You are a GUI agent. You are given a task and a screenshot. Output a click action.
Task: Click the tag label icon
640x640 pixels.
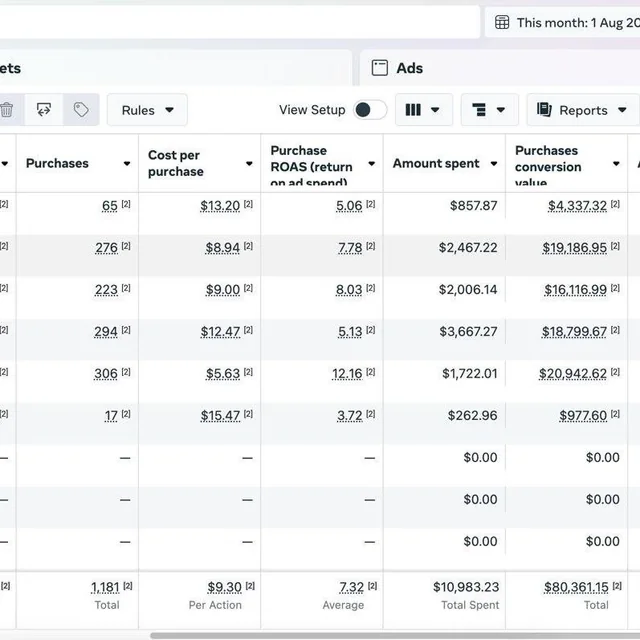[x=81, y=110]
